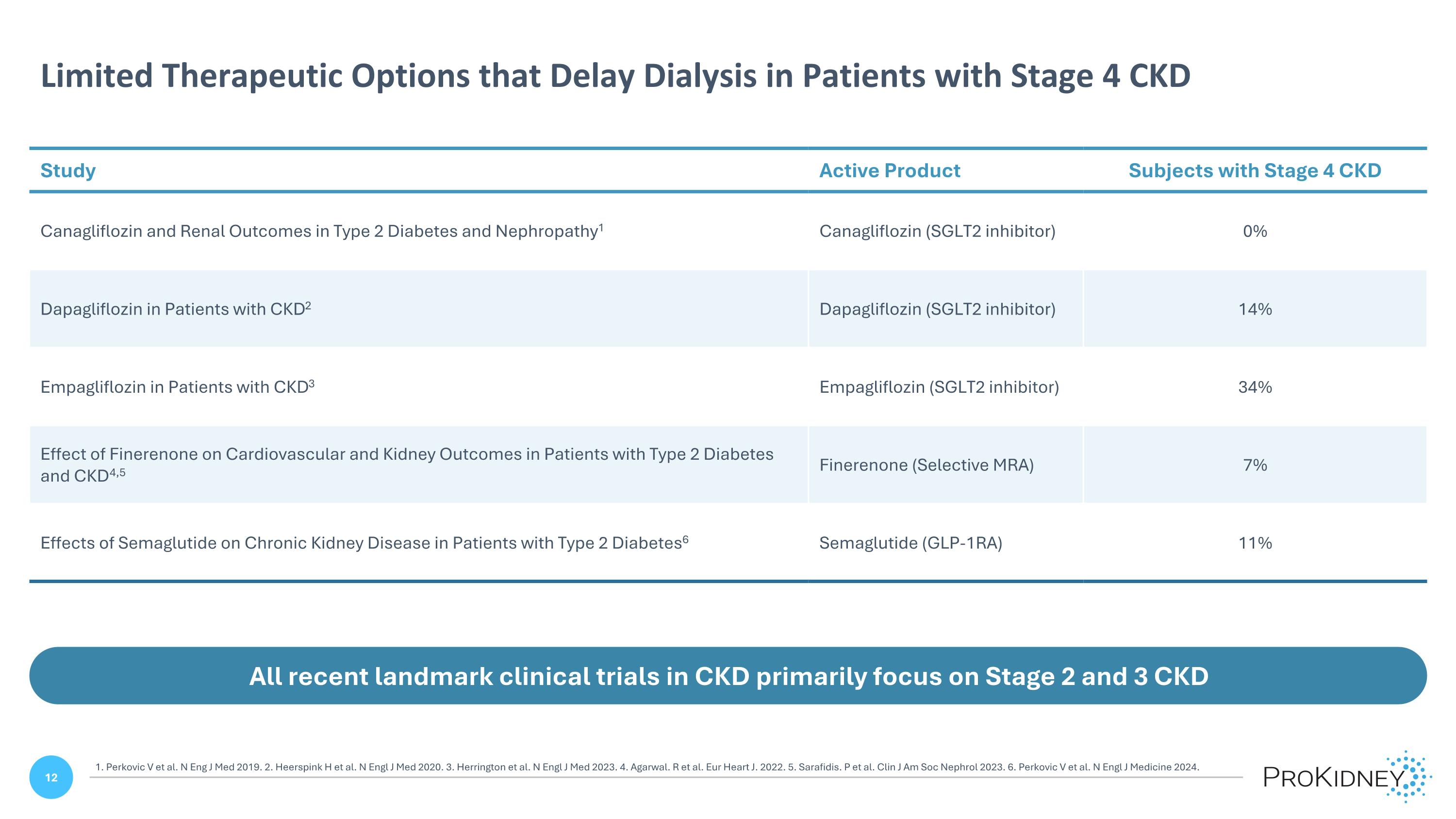Image resolution: width=1456 pixels, height=819 pixels.
Task: Click the Finerenone (Selective MRA) cell
Action: click(x=927, y=465)
